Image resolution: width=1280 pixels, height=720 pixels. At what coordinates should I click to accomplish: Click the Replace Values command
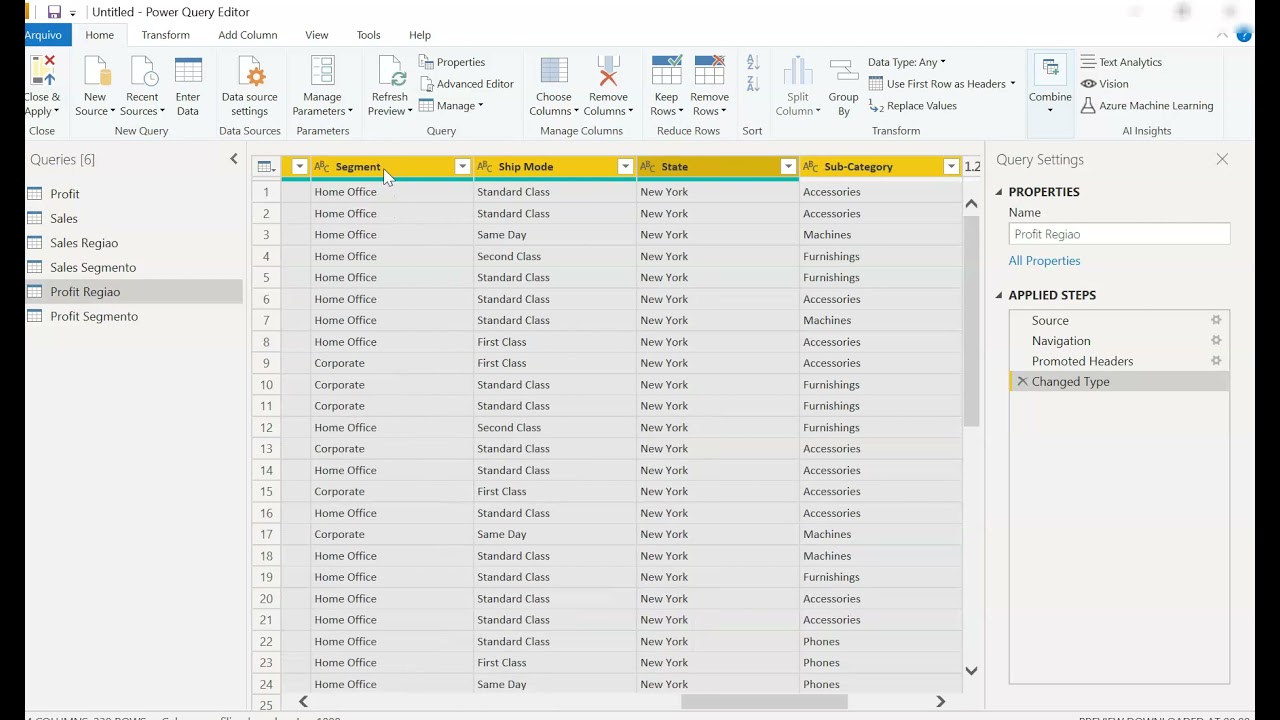[913, 106]
